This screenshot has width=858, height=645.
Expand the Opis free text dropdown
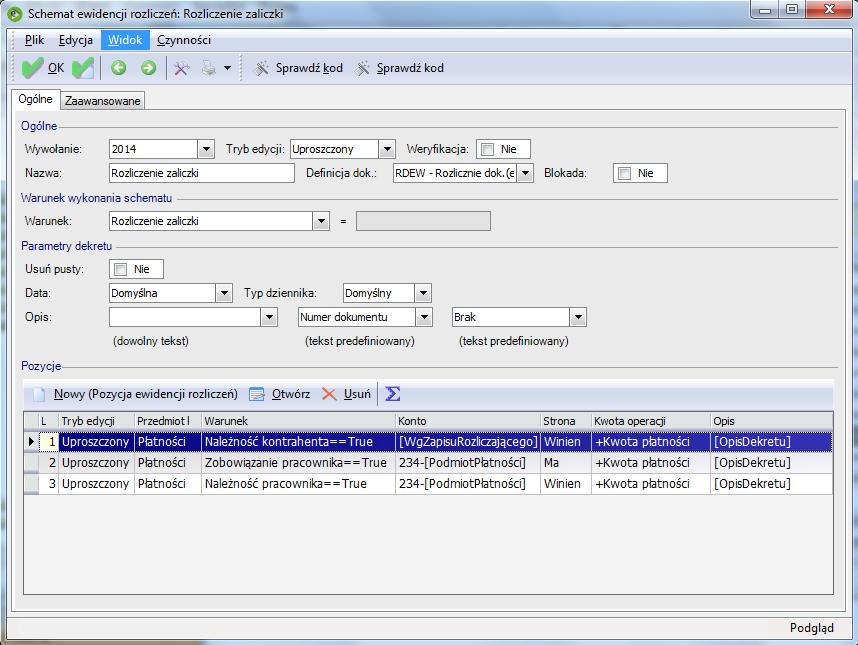[x=269, y=317]
